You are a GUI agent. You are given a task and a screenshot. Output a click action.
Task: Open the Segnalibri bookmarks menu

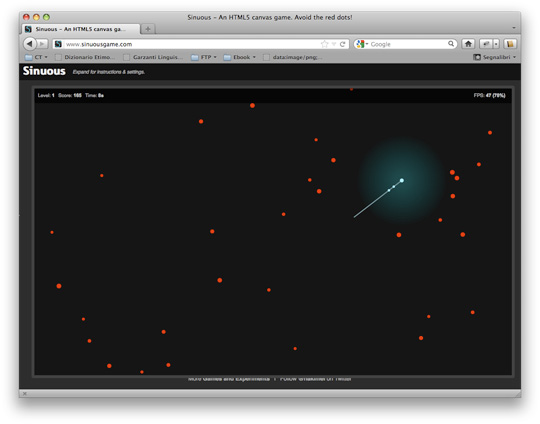(495, 57)
